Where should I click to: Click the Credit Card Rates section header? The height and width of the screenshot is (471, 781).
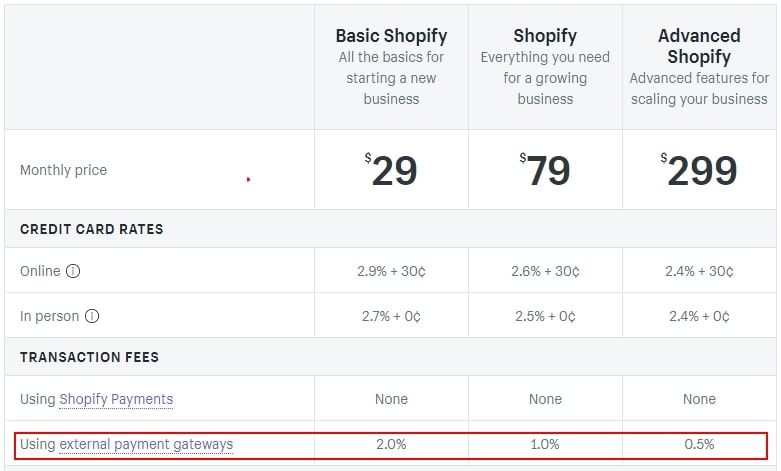coord(91,229)
